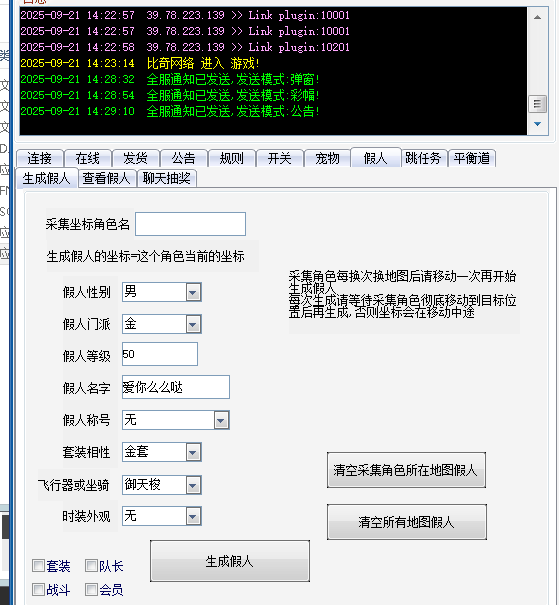Open the 查看假人 sub-tab
The image size is (559, 605).
click(x=107, y=178)
